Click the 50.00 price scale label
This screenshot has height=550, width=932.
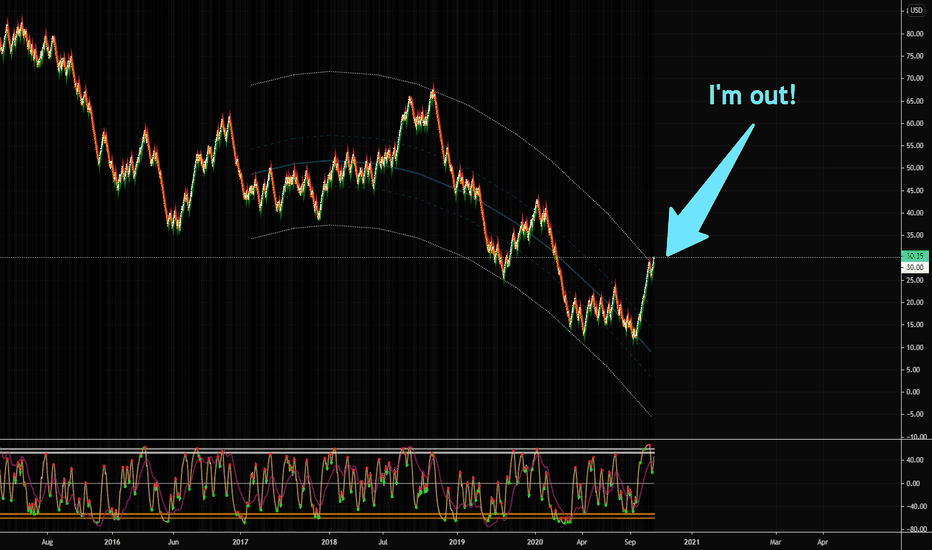click(x=915, y=168)
